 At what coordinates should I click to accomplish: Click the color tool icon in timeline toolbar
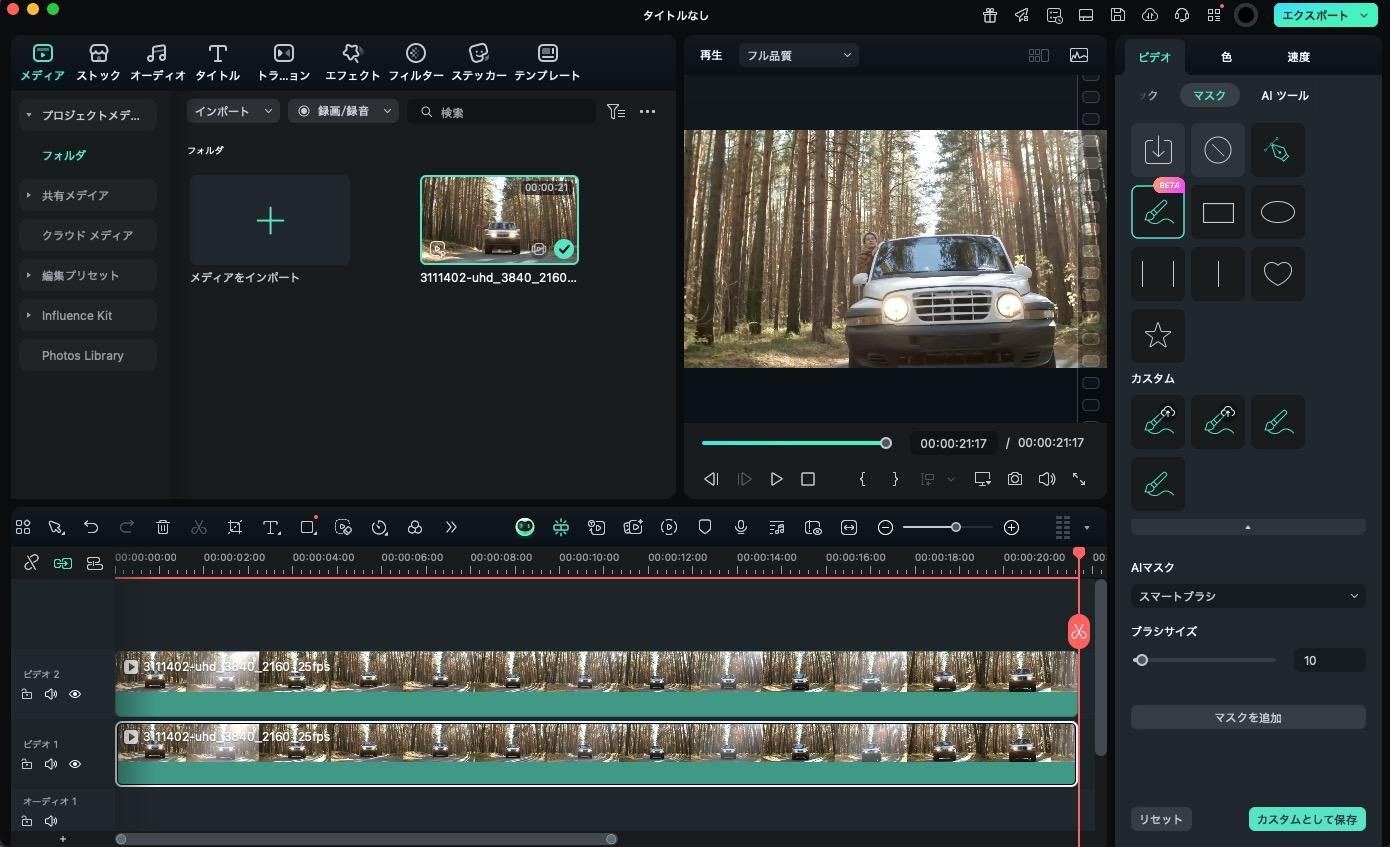coord(415,527)
